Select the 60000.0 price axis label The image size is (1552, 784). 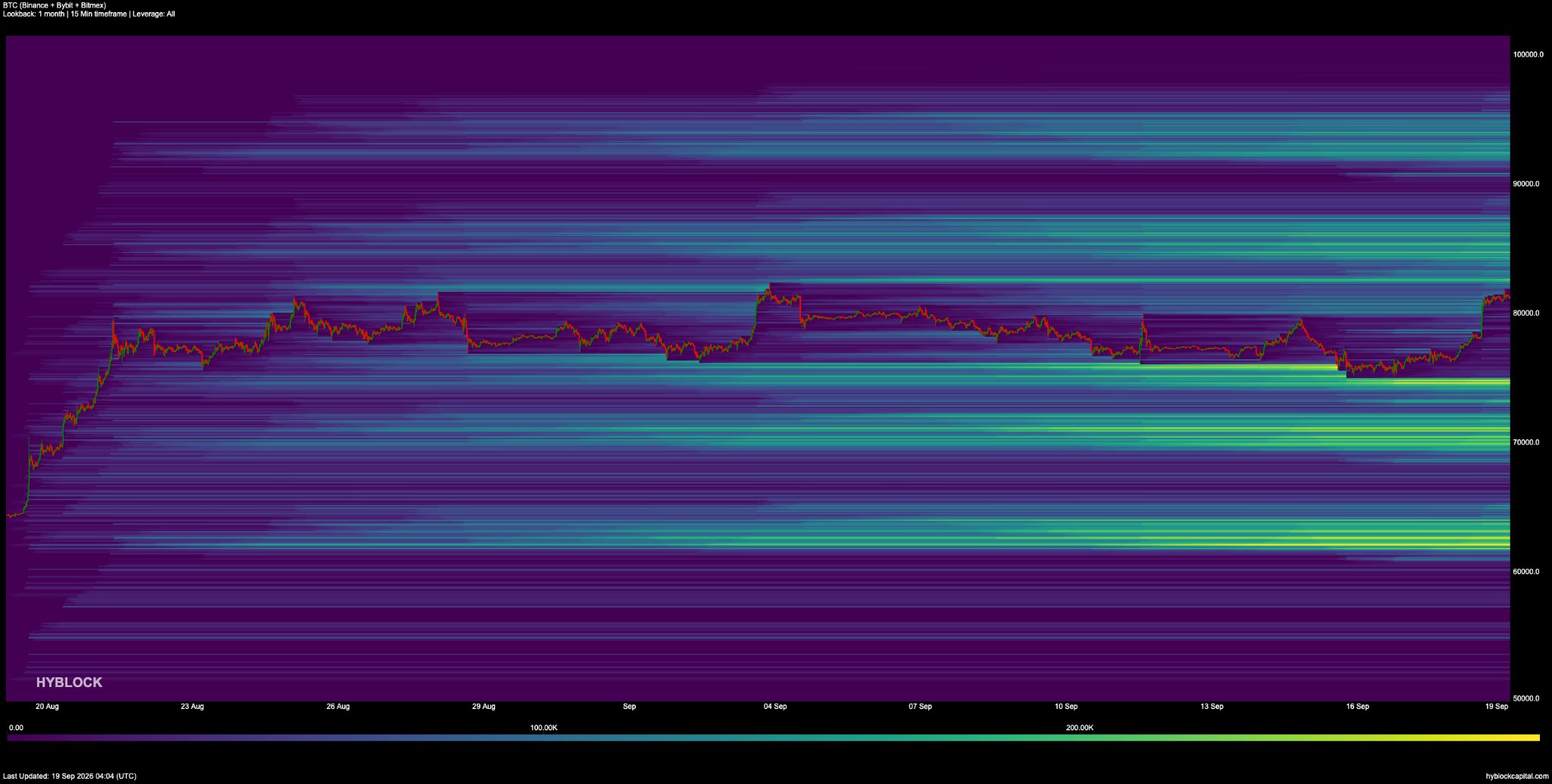(x=1525, y=572)
